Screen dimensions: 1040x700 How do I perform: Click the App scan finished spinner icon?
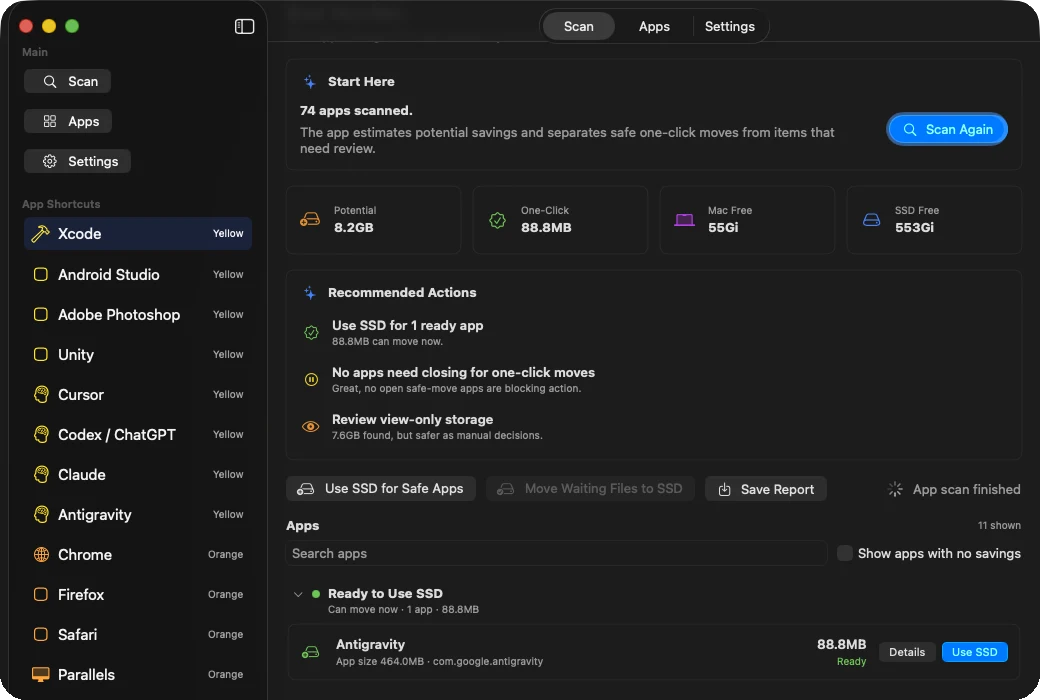[895, 489]
